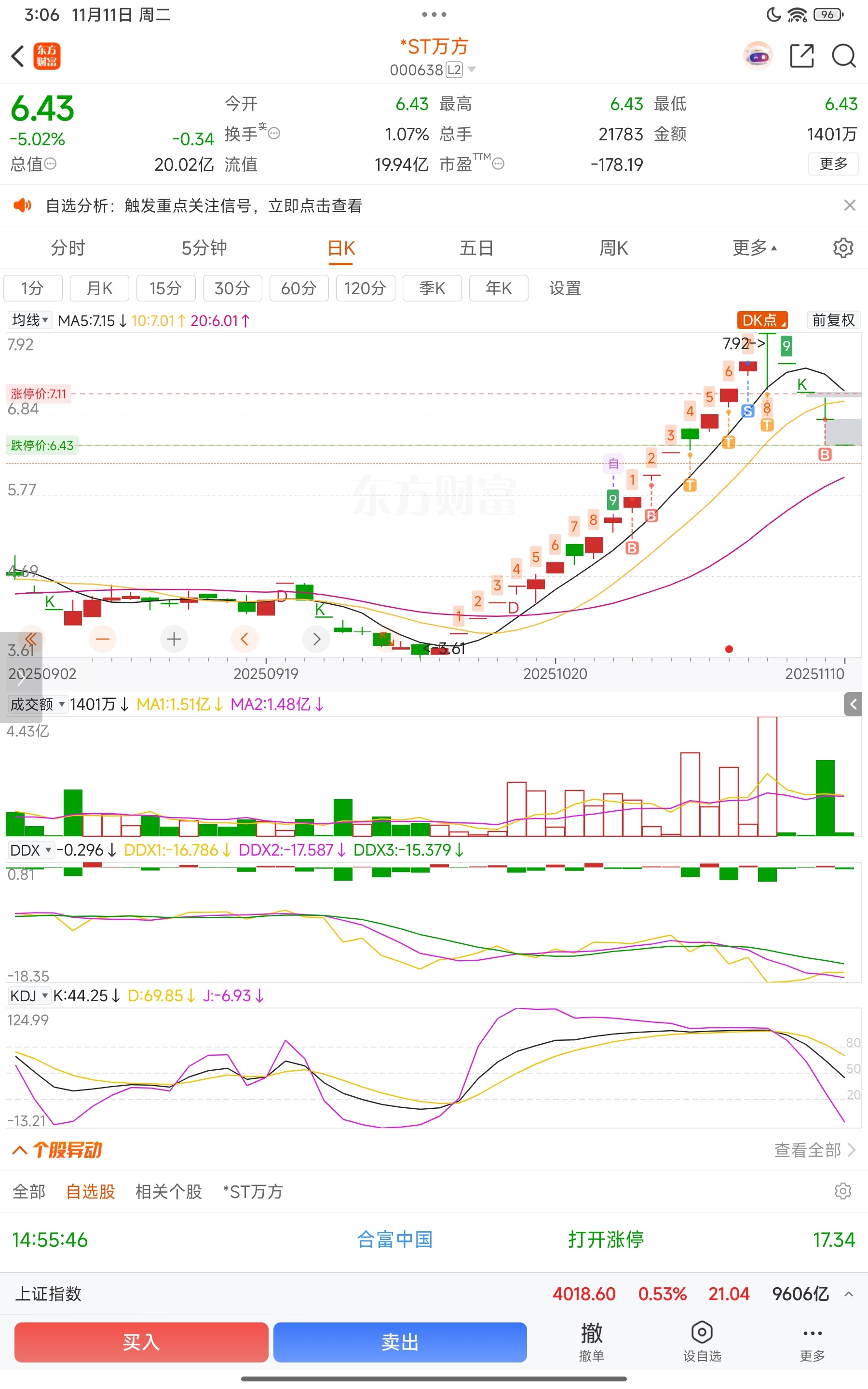Viewport: 868px width, 1389px height.
Task: Open the Eastmoney orange logo
Action: 46,56
